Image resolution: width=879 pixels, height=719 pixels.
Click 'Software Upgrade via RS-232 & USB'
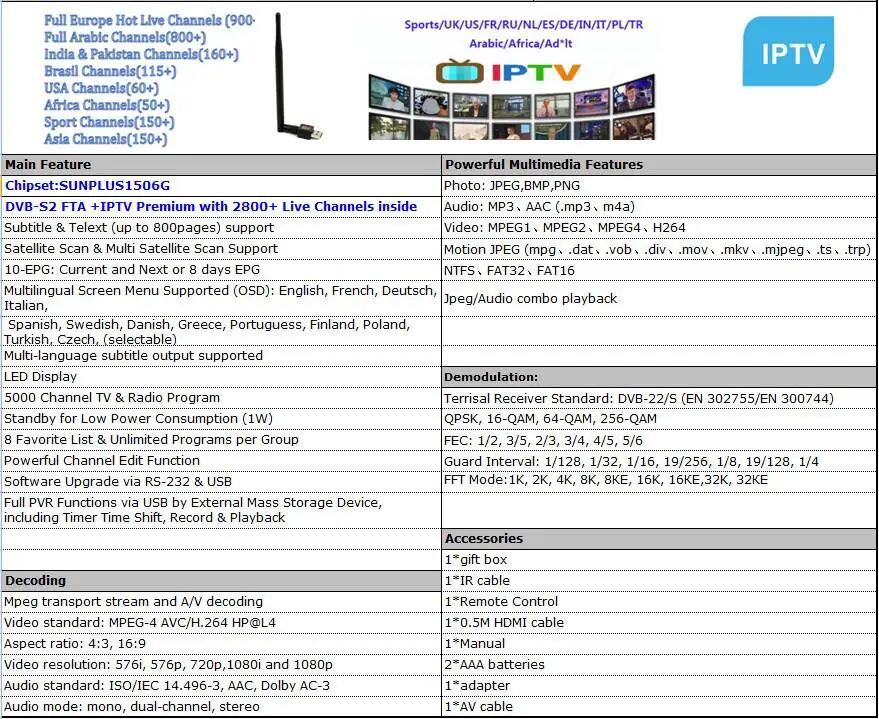pos(221,482)
